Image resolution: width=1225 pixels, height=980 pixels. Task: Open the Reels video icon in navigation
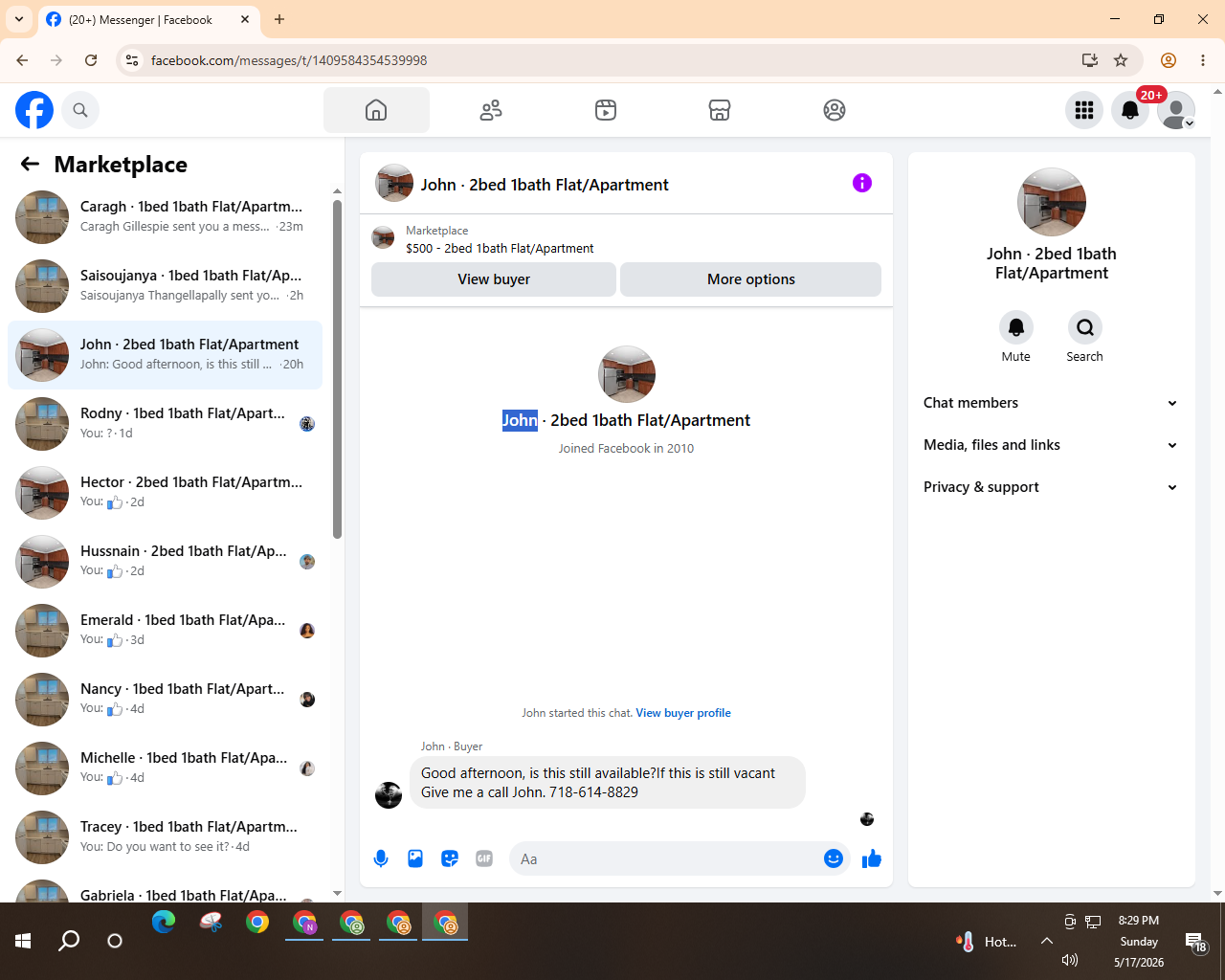point(606,110)
